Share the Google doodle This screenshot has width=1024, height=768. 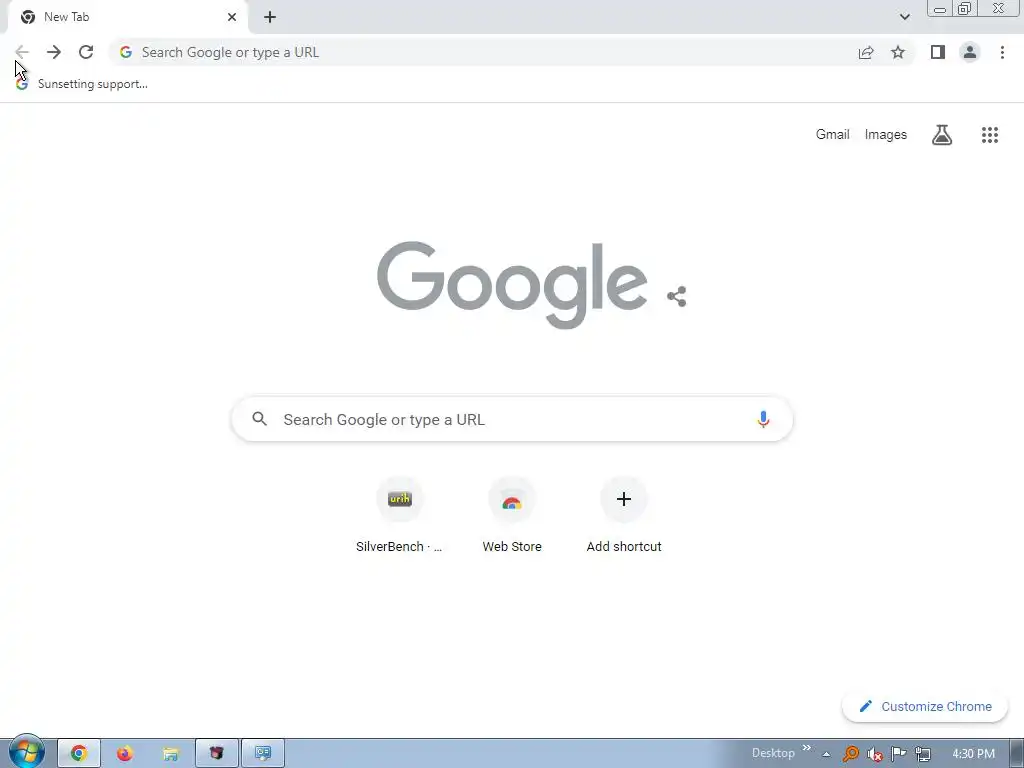coord(677,296)
